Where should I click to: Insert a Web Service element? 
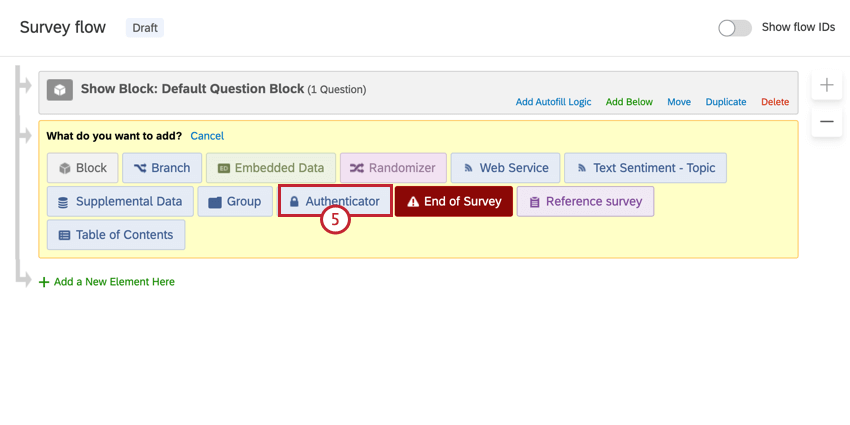click(504, 168)
